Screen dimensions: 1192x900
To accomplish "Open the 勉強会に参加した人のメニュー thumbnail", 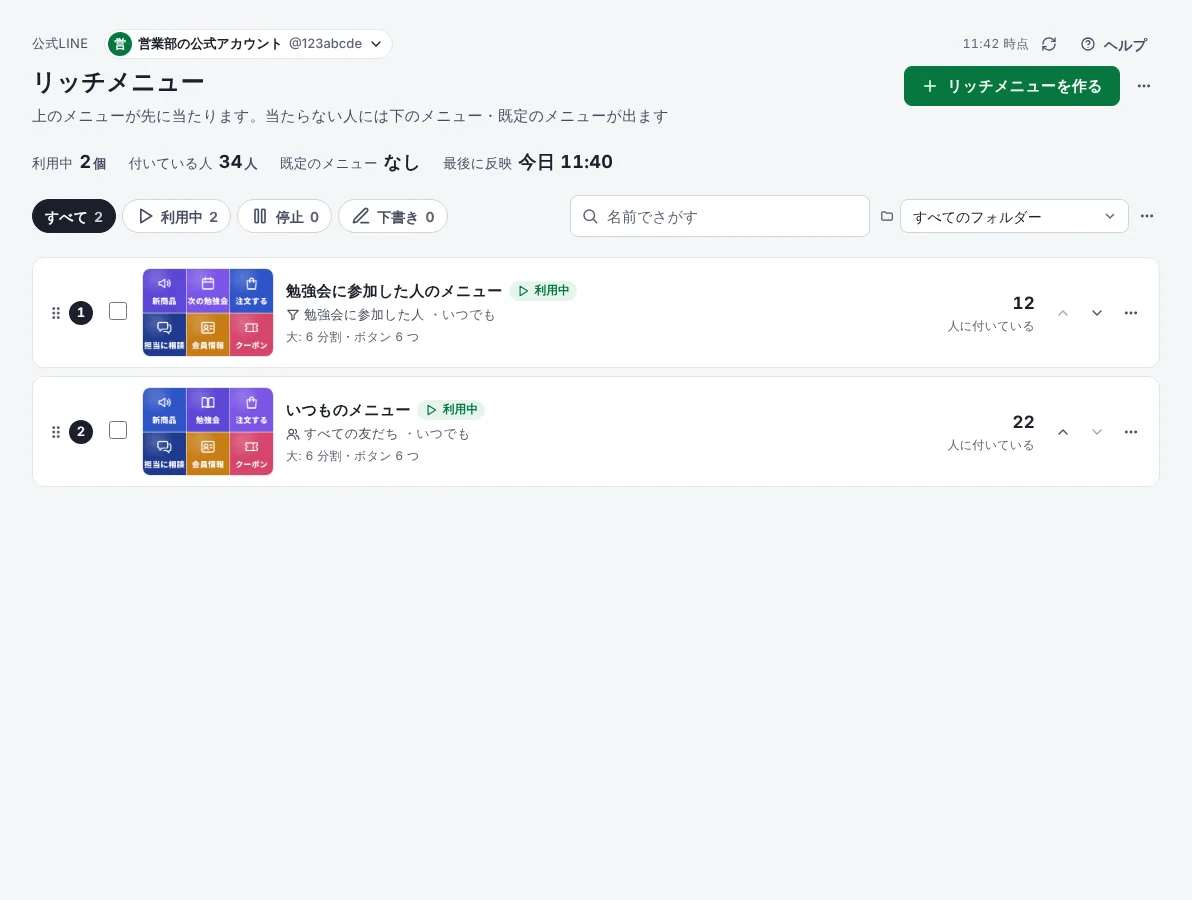I will point(208,312).
